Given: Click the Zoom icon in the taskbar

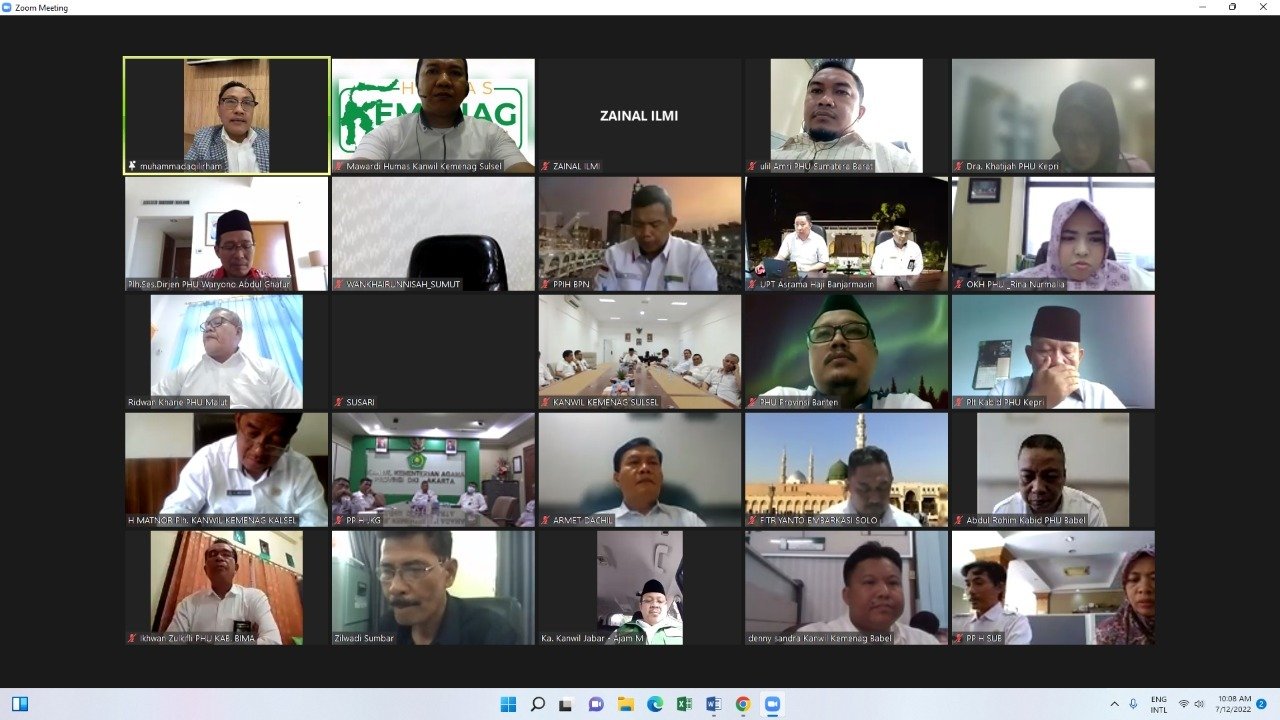Looking at the screenshot, I should (x=772, y=704).
